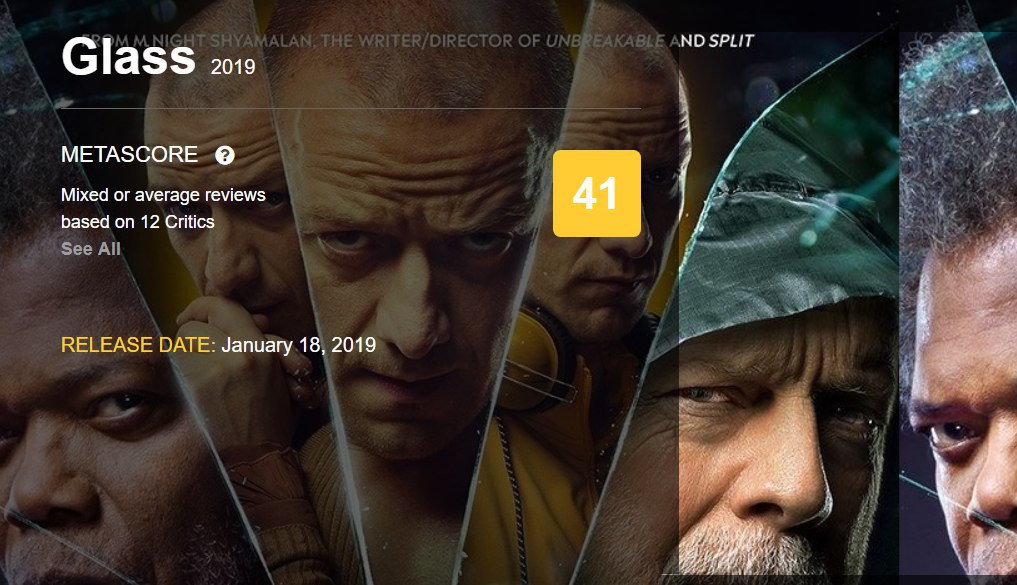
Task: Click the yellow 41 Metascore badge
Action: [x=597, y=193]
